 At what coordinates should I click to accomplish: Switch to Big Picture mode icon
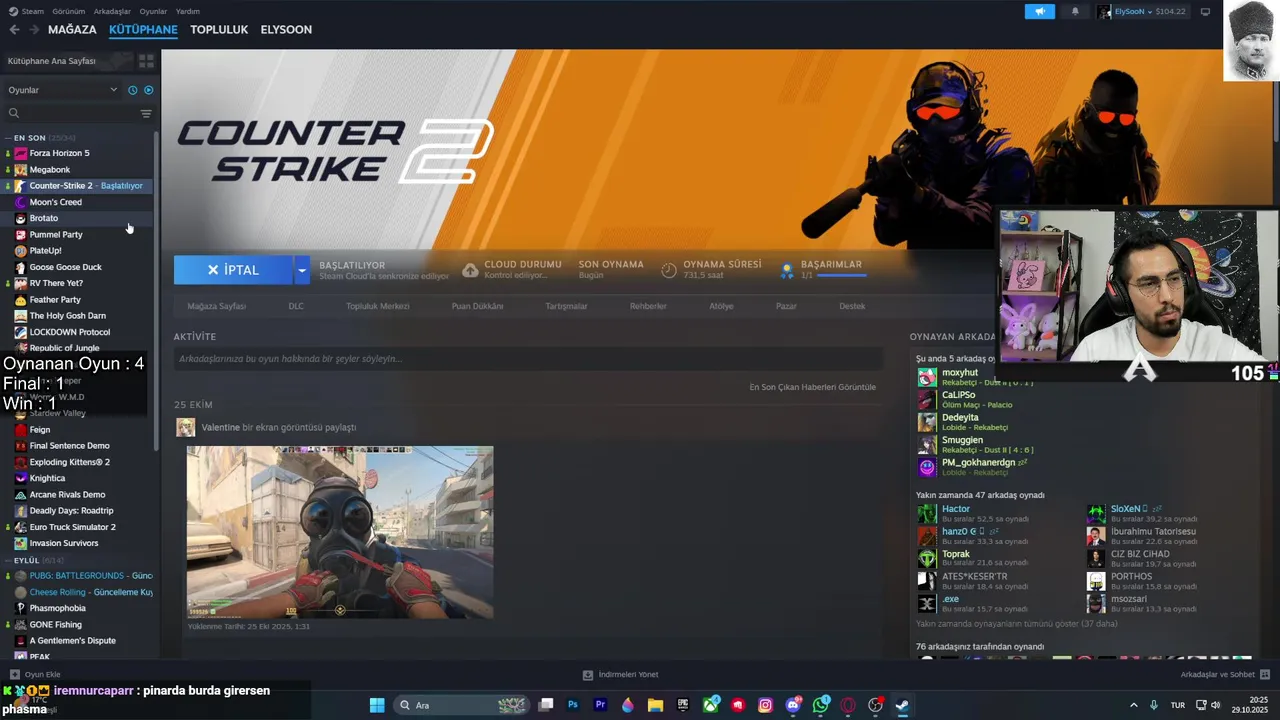(x=1205, y=11)
